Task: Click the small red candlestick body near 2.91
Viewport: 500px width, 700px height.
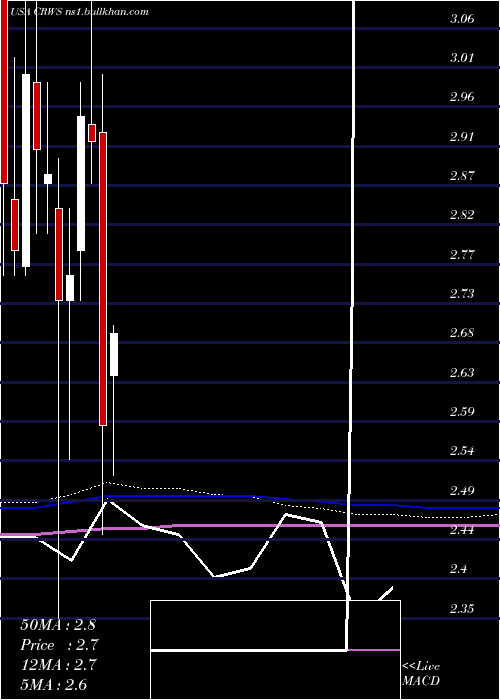Action: pos(92,133)
